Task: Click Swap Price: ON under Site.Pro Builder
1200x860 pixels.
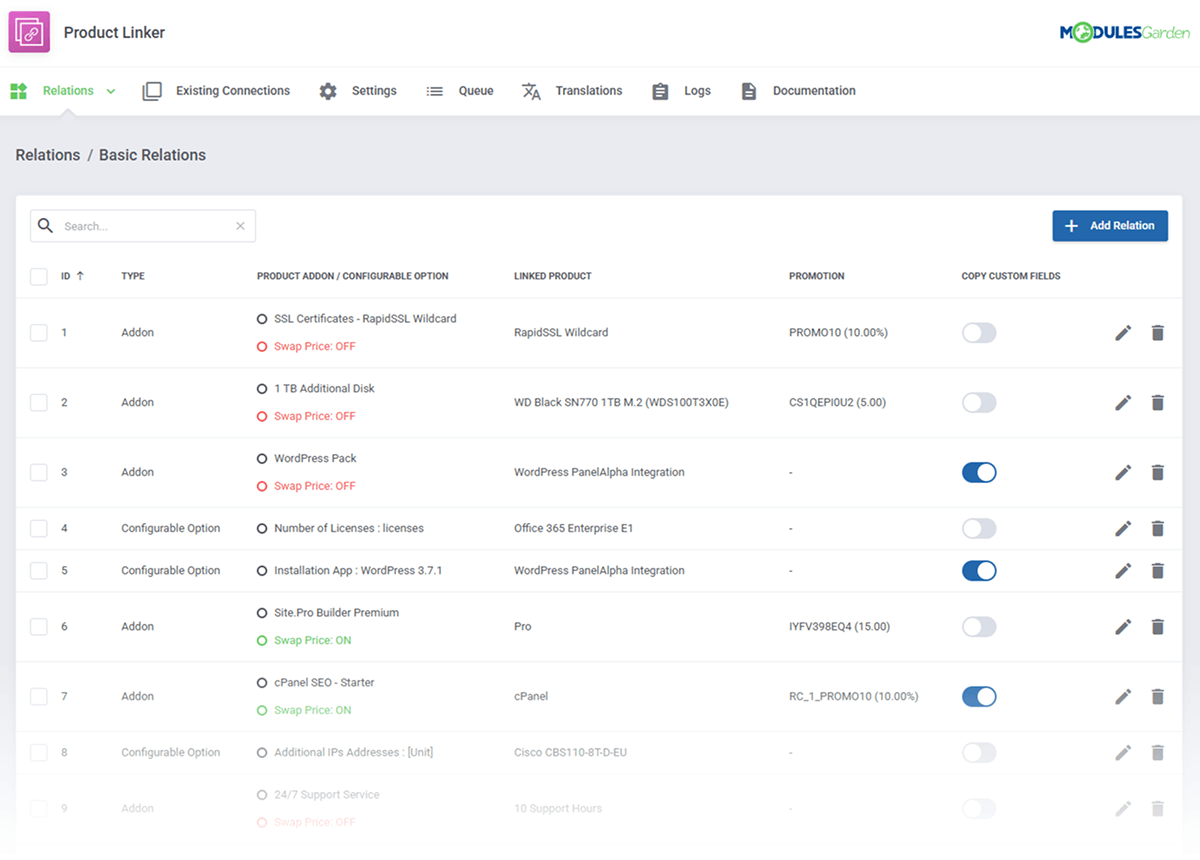Action: coord(313,641)
